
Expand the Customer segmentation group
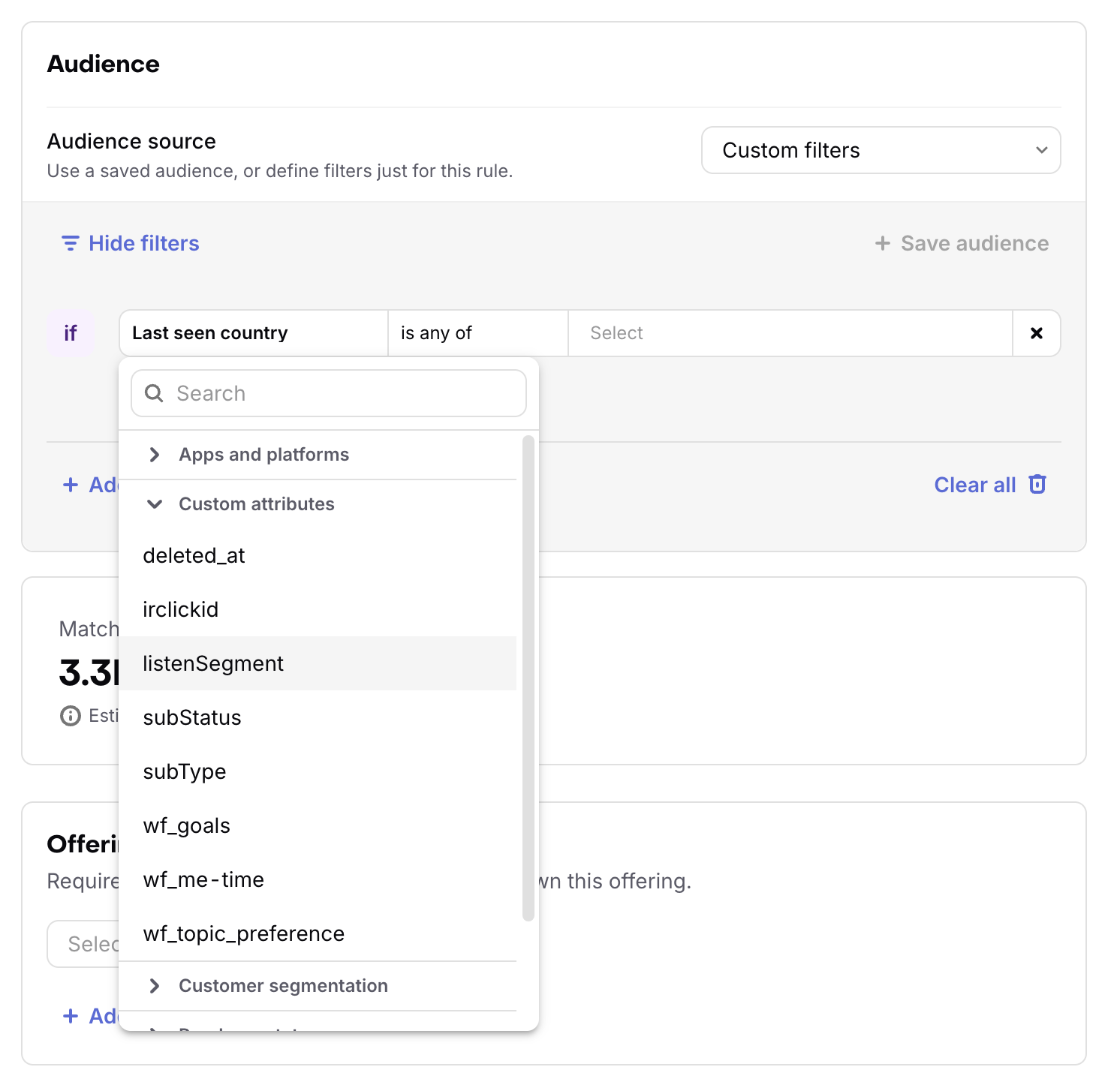click(318, 986)
